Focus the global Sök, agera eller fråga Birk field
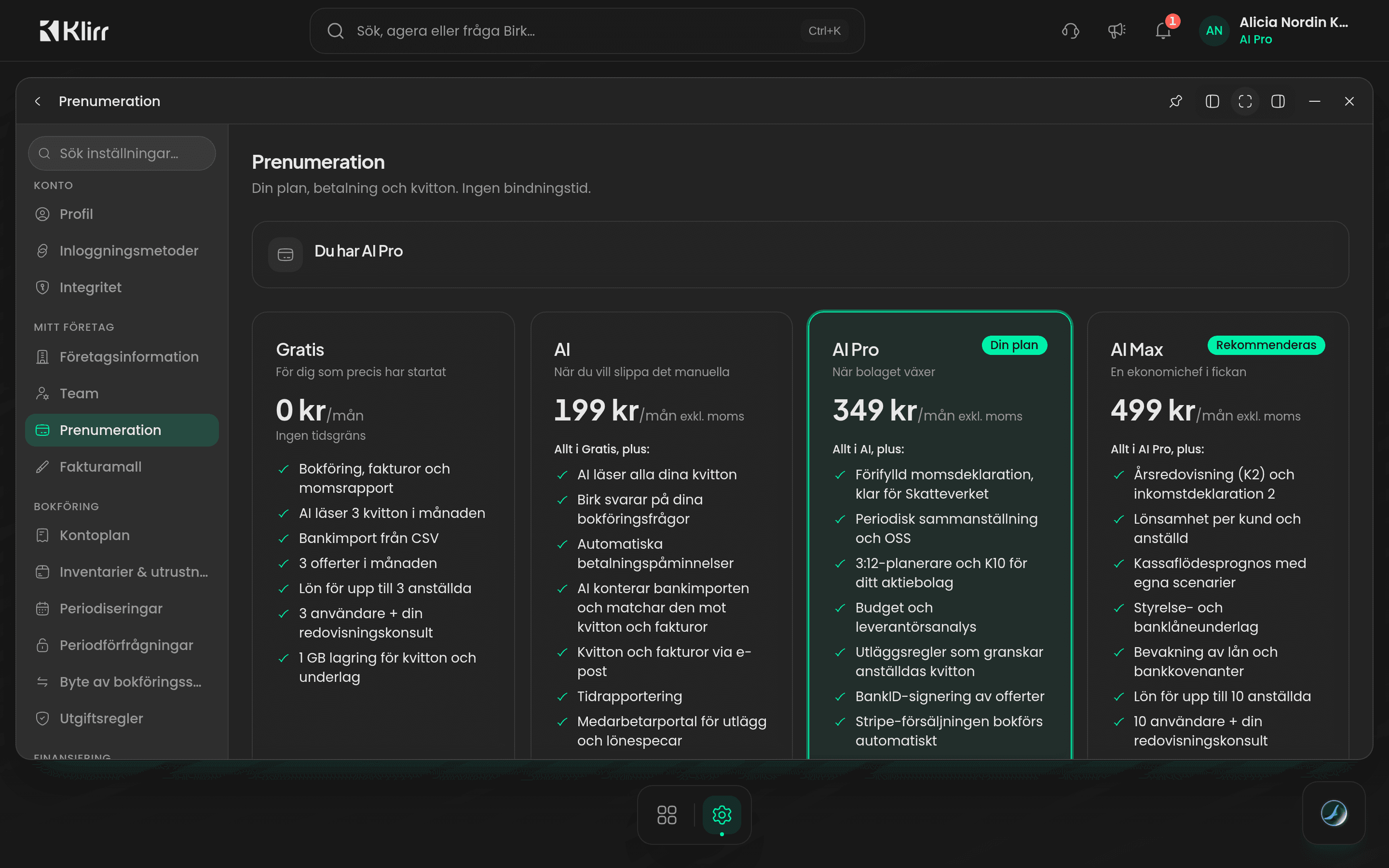 point(586,31)
